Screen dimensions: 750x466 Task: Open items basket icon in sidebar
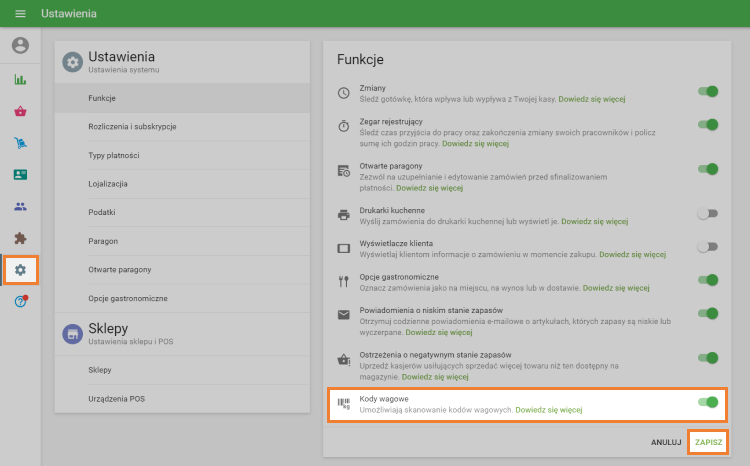pyautogui.click(x=20, y=111)
